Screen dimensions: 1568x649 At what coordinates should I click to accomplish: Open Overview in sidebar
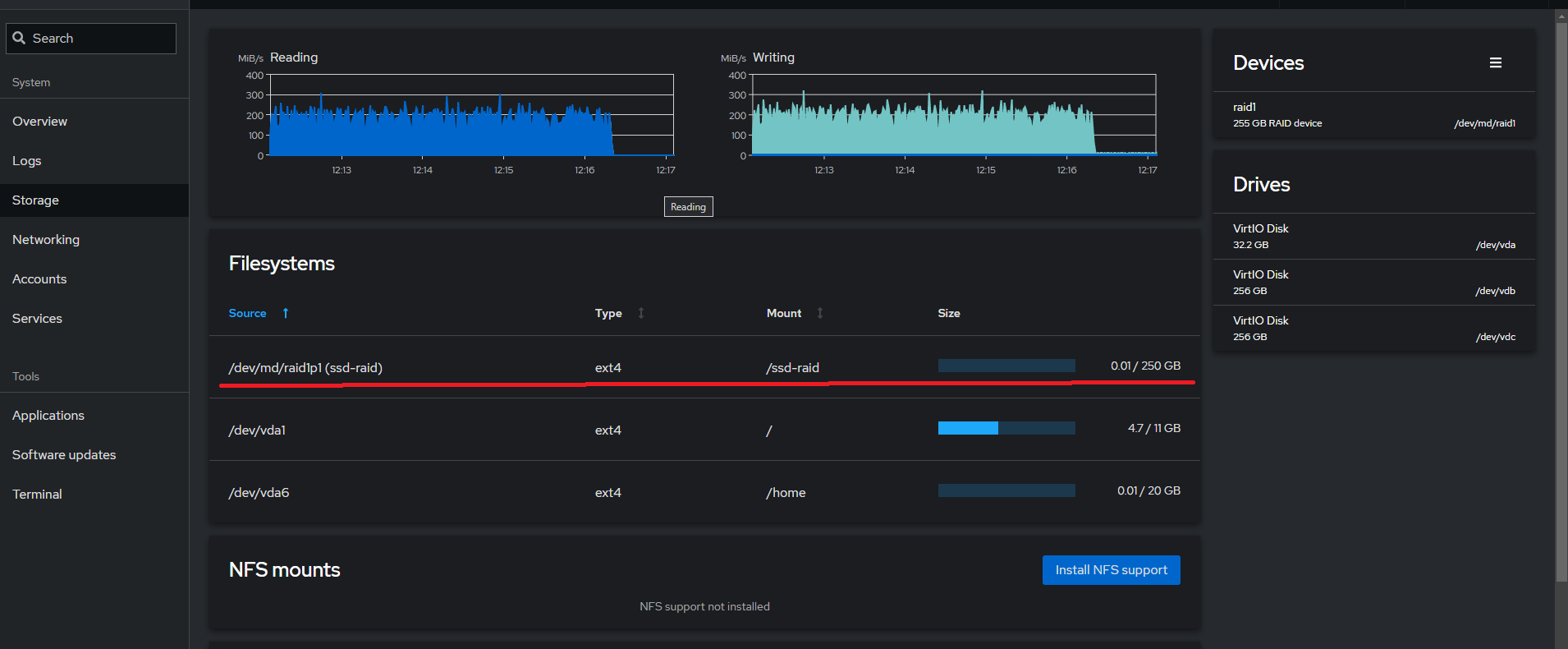coord(94,122)
